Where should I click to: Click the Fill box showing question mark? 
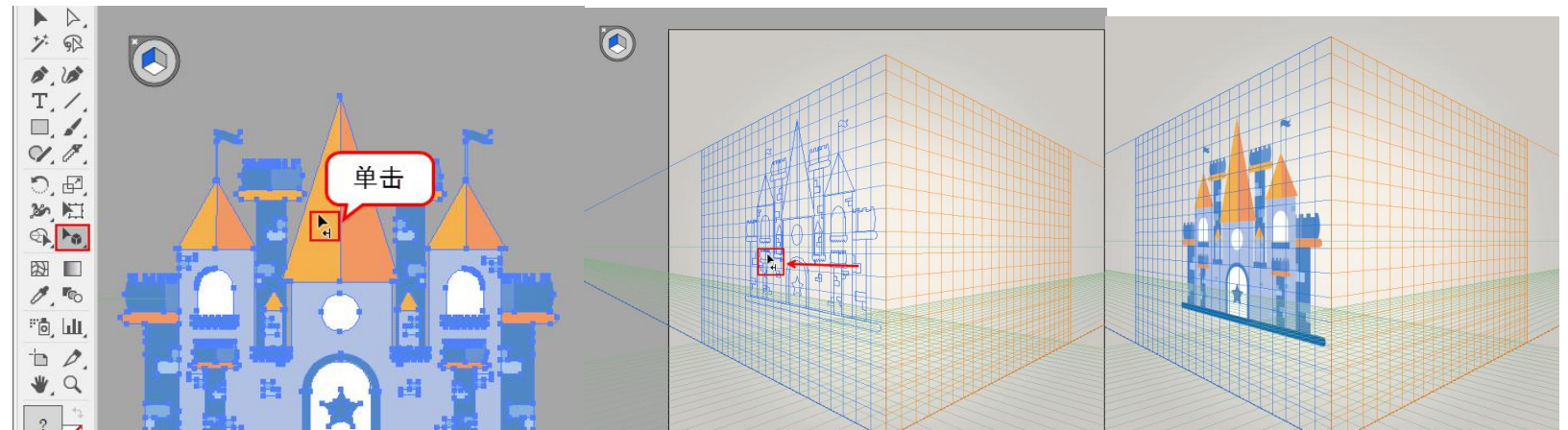tap(42, 418)
